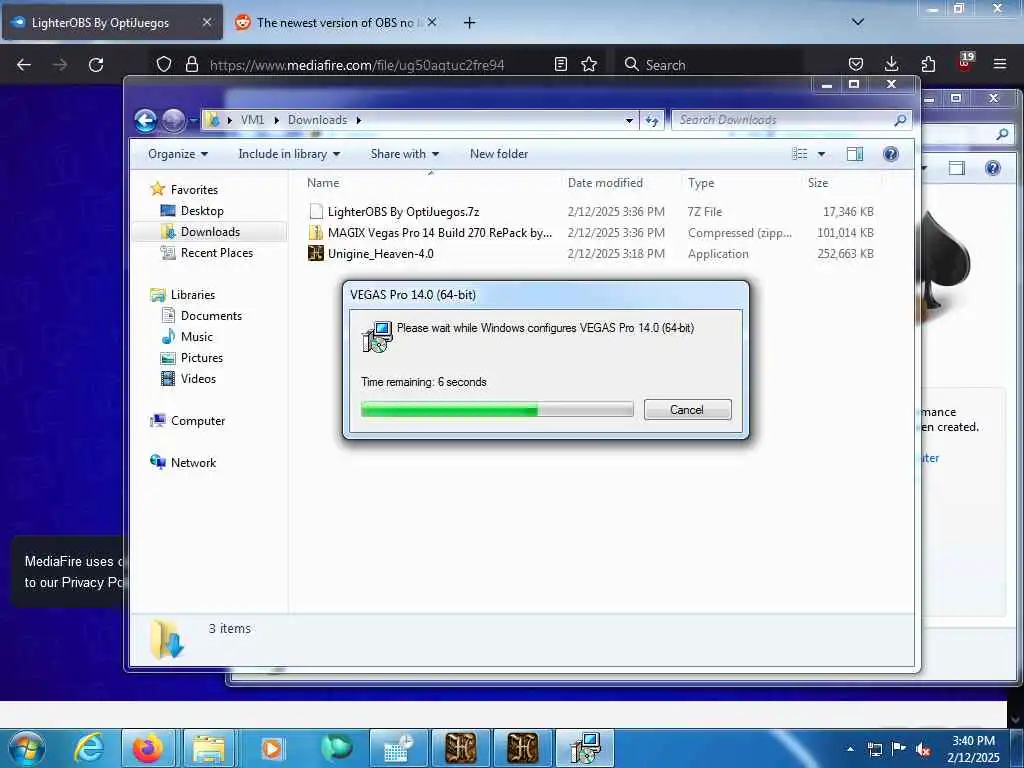Open Firefox downloads panel

tap(891, 64)
